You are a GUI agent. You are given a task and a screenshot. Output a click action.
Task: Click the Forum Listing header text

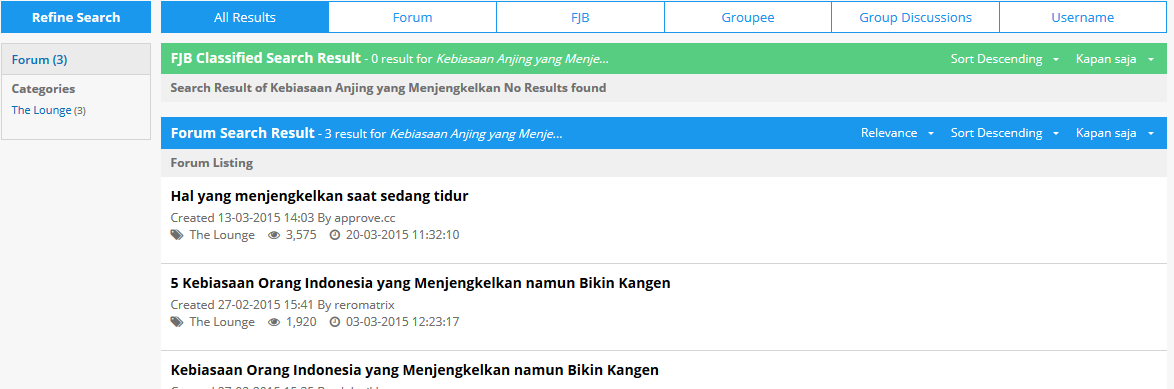tap(212, 162)
